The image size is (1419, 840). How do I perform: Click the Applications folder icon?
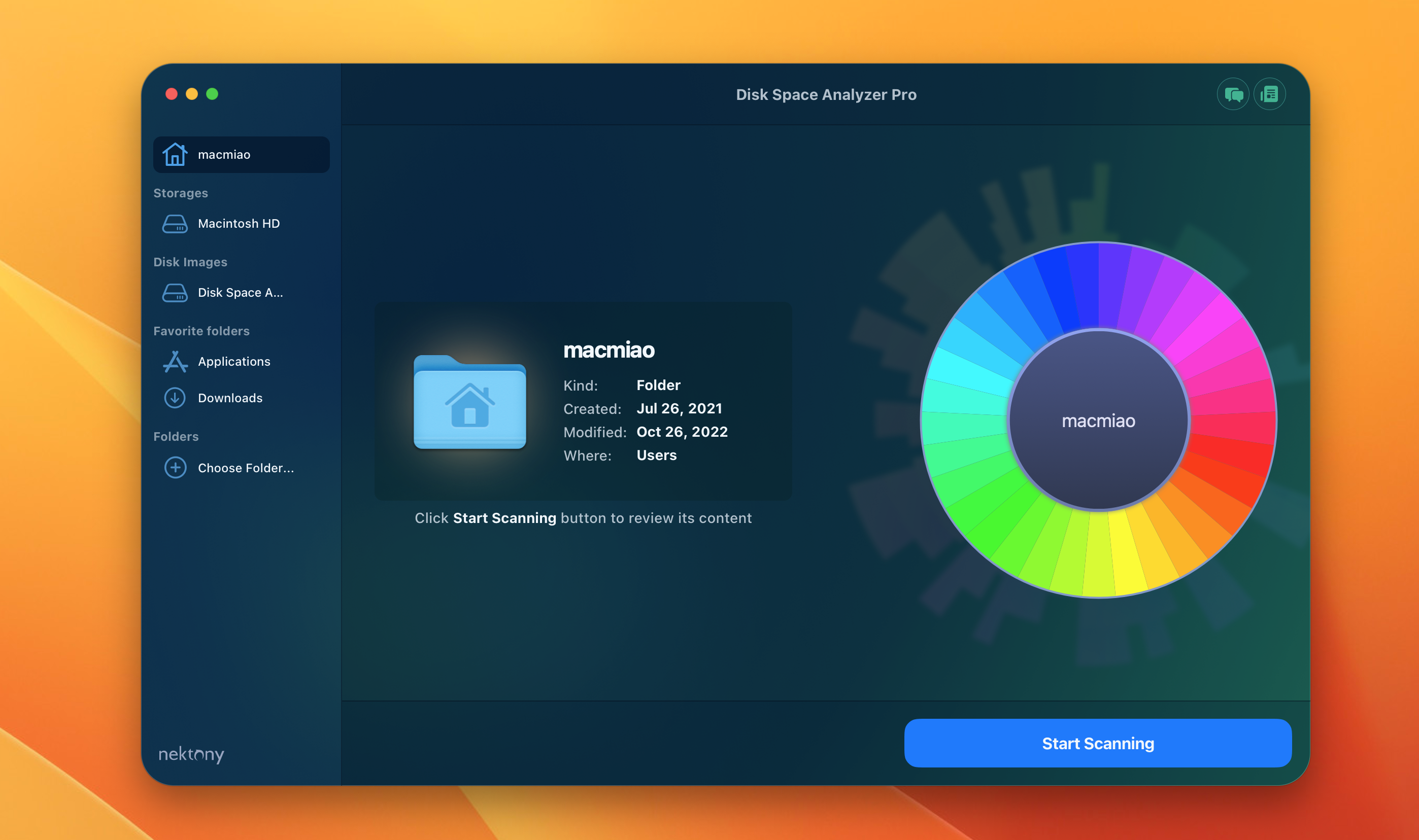click(175, 362)
